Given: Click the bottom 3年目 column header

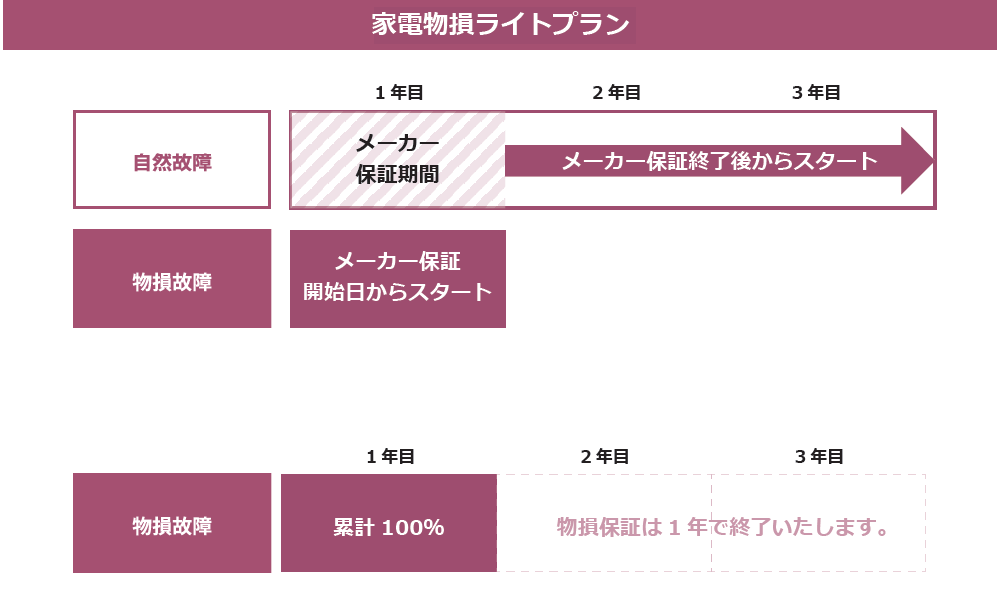Looking at the screenshot, I should point(820,456).
